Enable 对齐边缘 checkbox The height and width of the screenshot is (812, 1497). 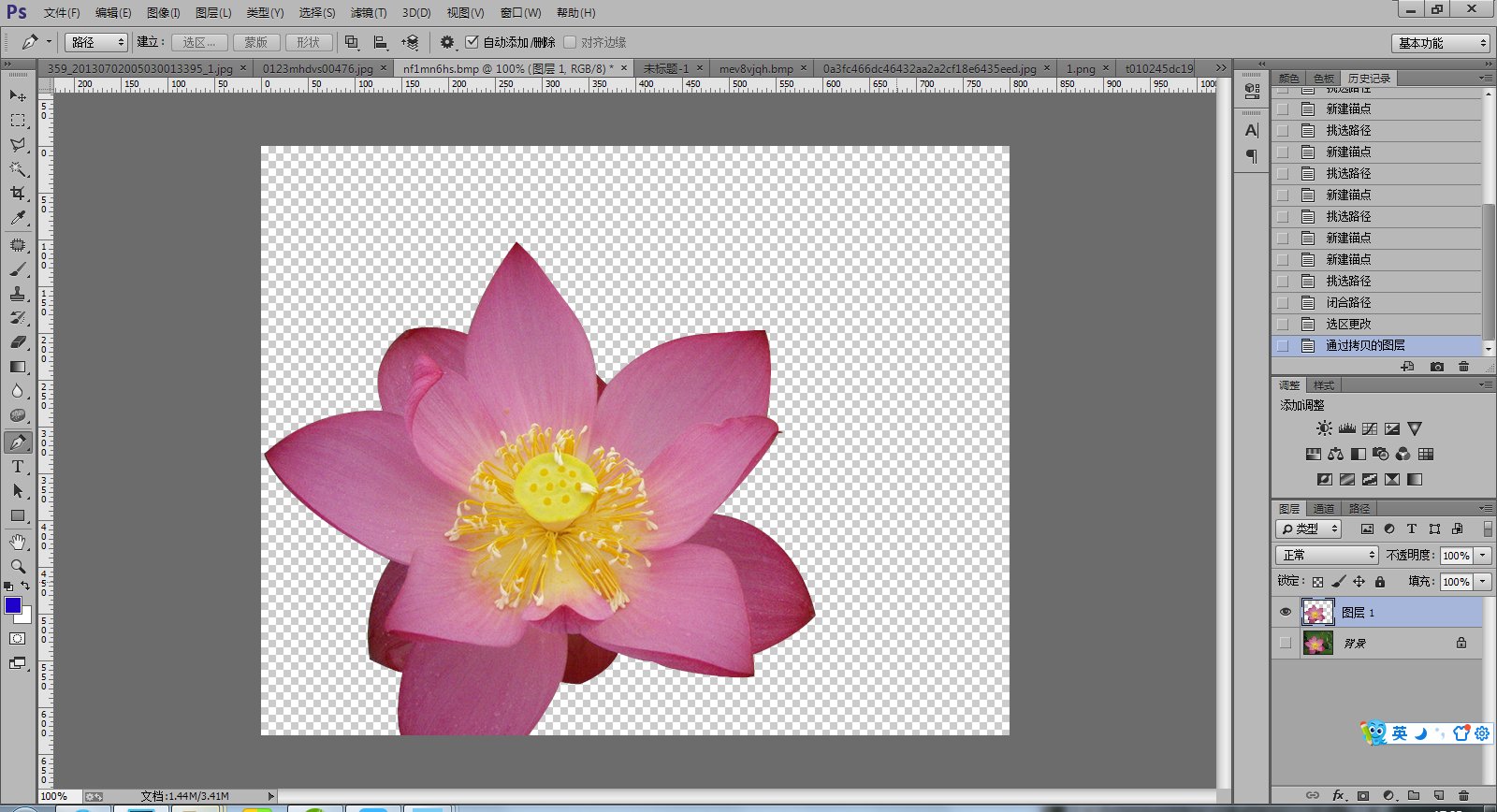570,42
